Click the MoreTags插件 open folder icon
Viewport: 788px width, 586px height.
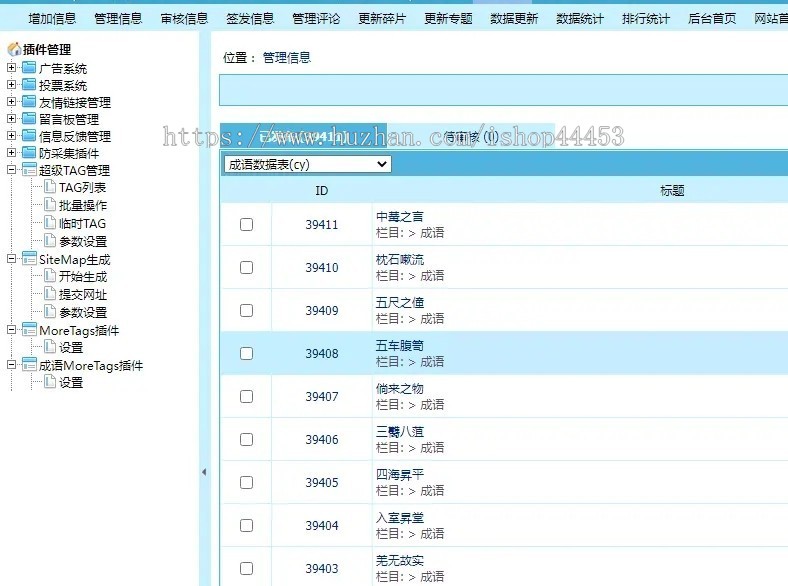[29, 330]
